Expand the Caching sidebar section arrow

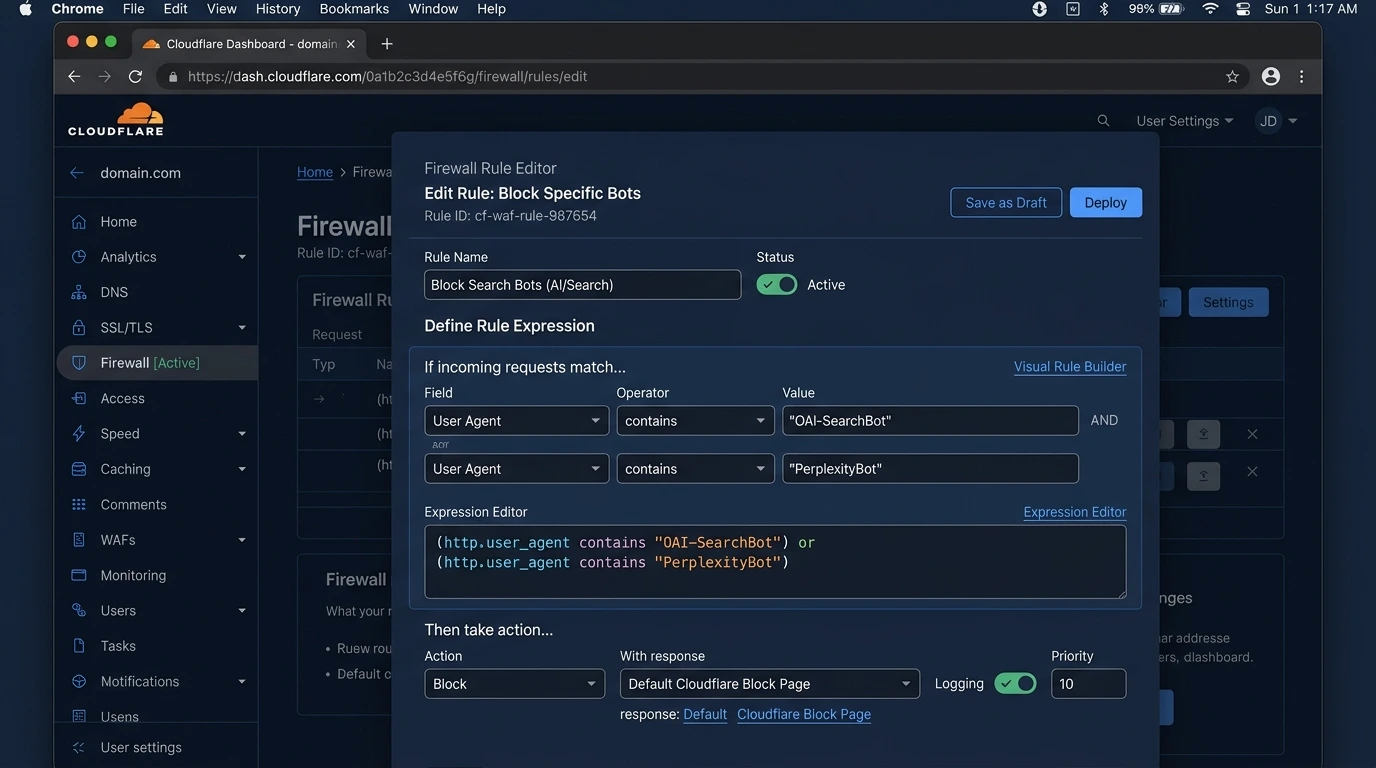(x=242, y=469)
